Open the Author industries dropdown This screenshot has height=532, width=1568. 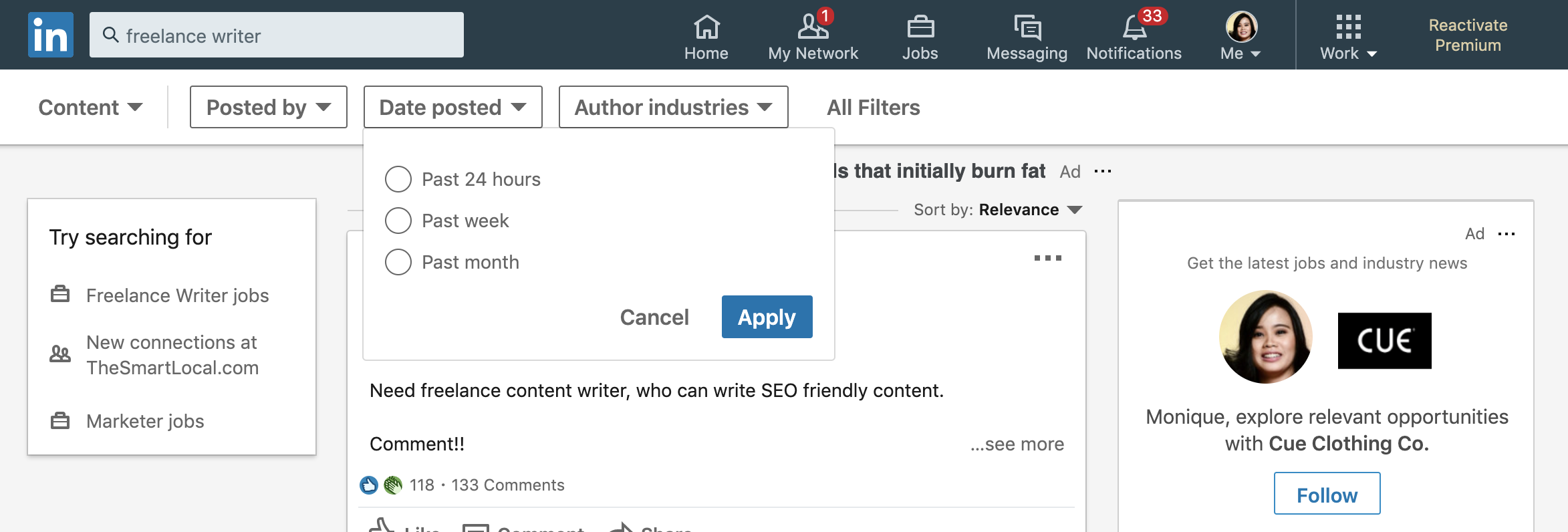tap(673, 107)
